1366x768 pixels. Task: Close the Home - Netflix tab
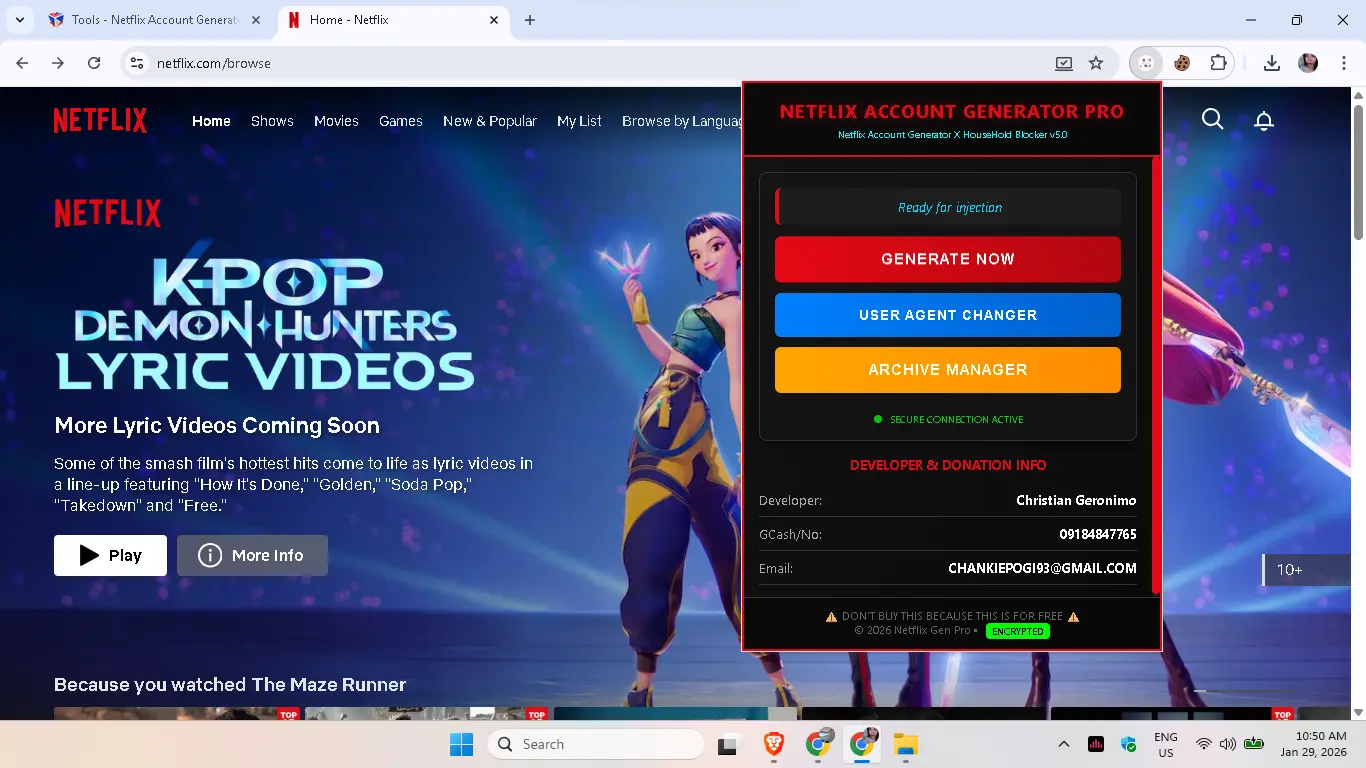[x=494, y=20]
